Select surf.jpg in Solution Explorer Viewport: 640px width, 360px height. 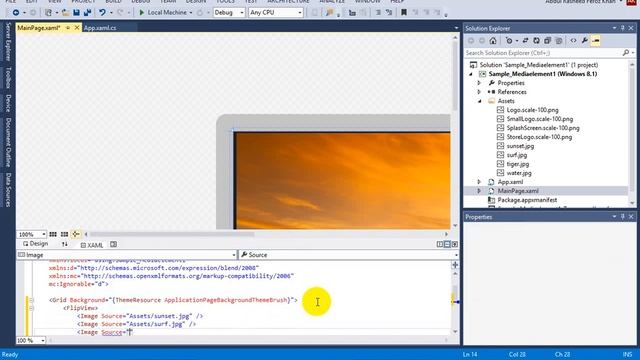[x=517, y=155]
